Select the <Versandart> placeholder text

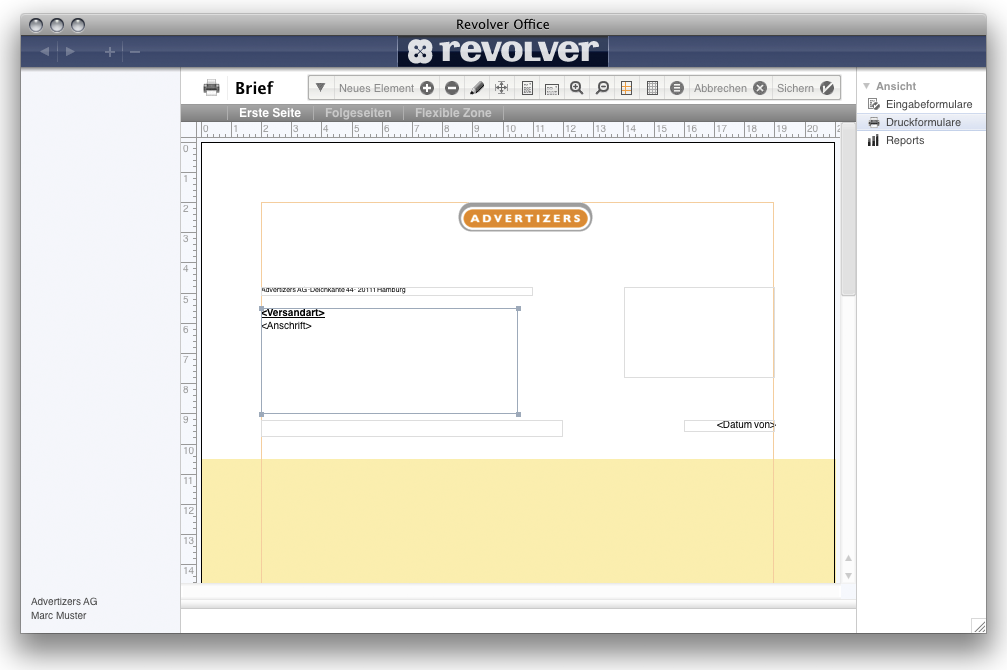tap(293, 313)
